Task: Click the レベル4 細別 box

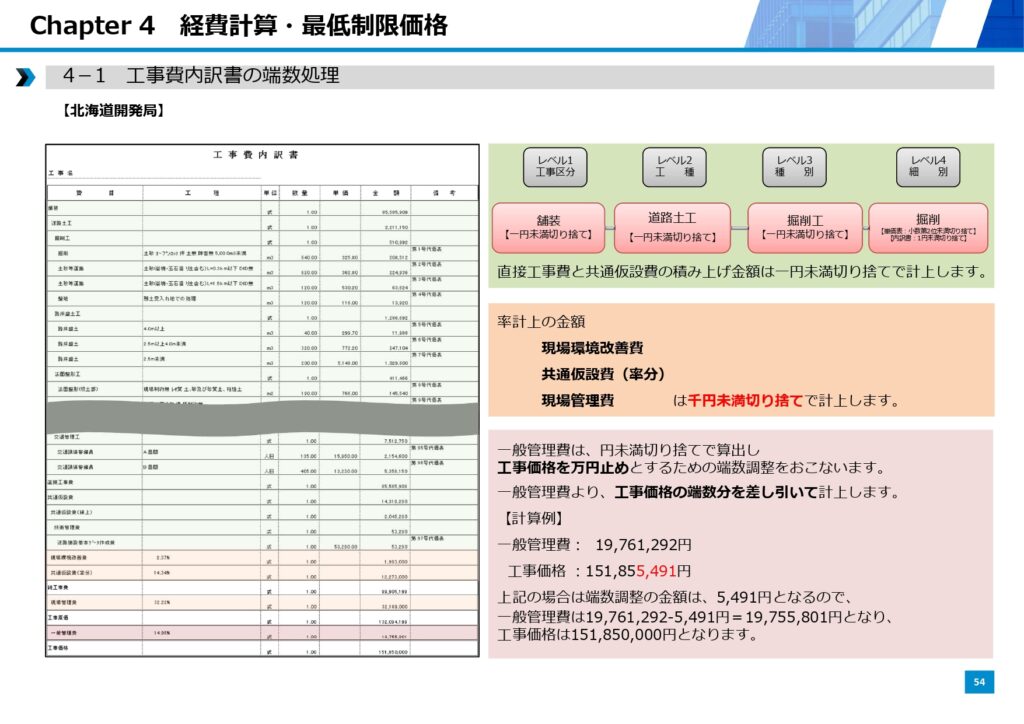Action: click(x=928, y=166)
